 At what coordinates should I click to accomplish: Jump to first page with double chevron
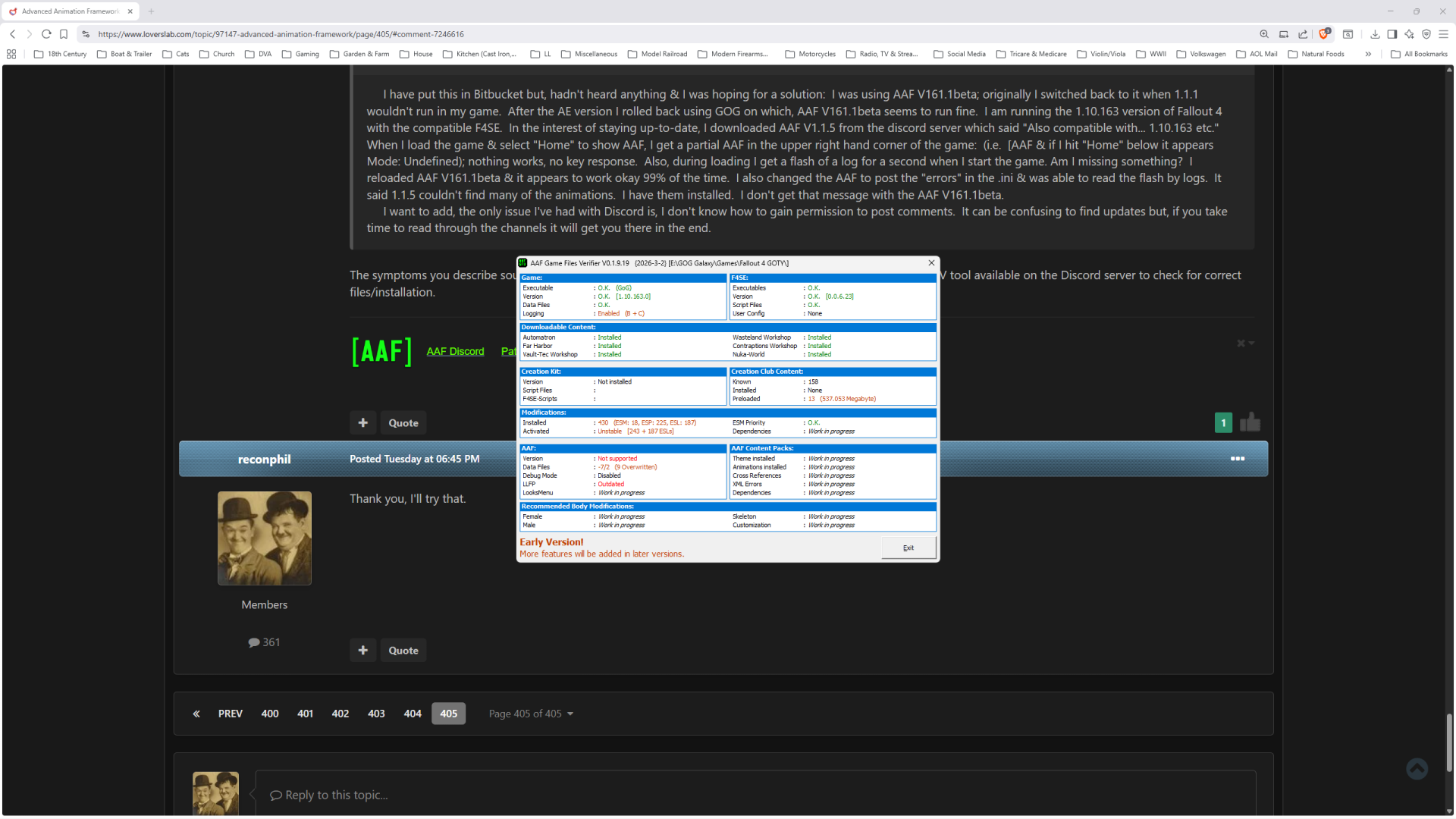pyautogui.click(x=196, y=714)
